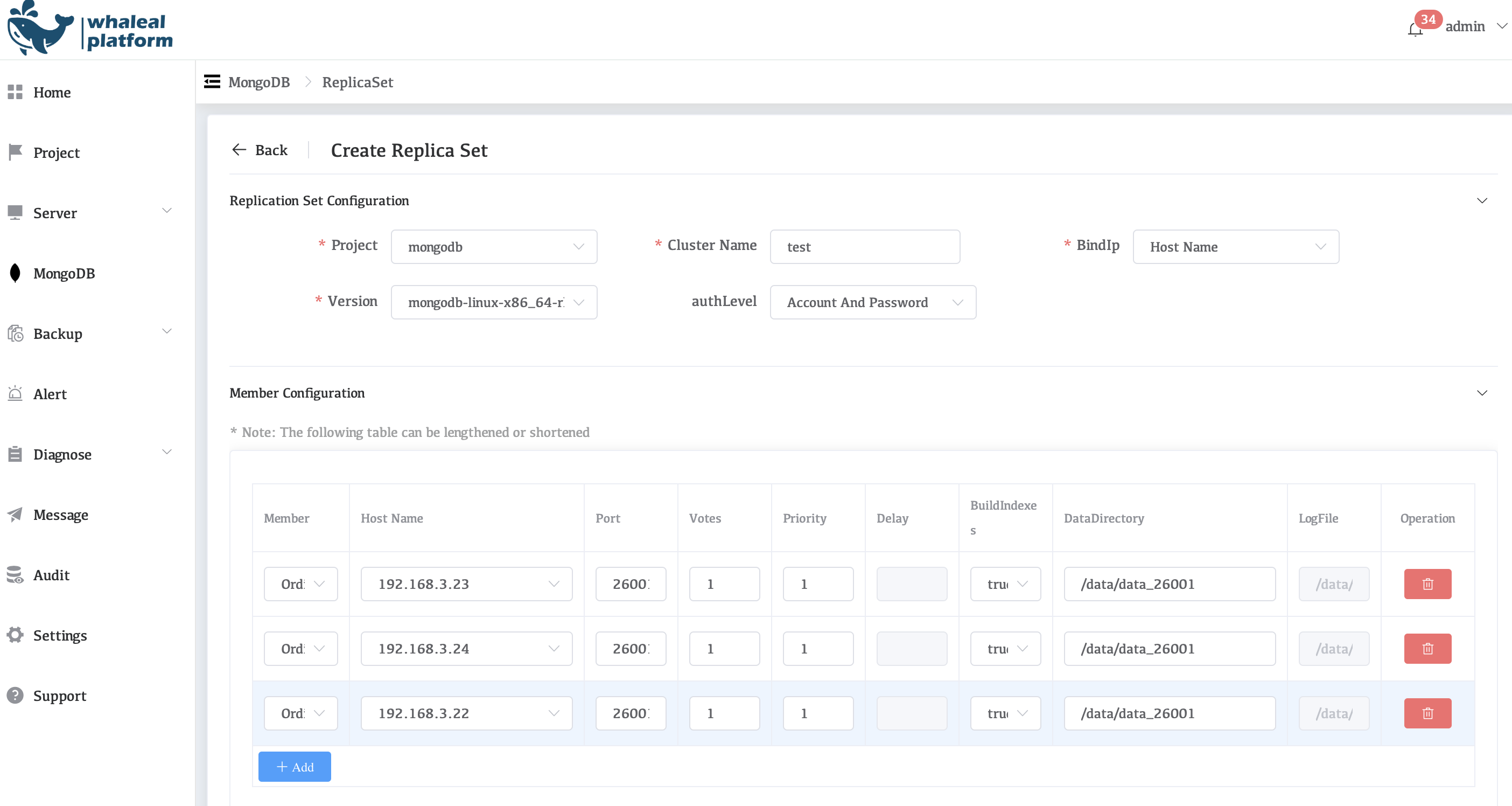Toggle sidebar with the collapse menu icon
Image resolution: width=1512 pixels, height=806 pixels.
pyautogui.click(x=212, y=82)
